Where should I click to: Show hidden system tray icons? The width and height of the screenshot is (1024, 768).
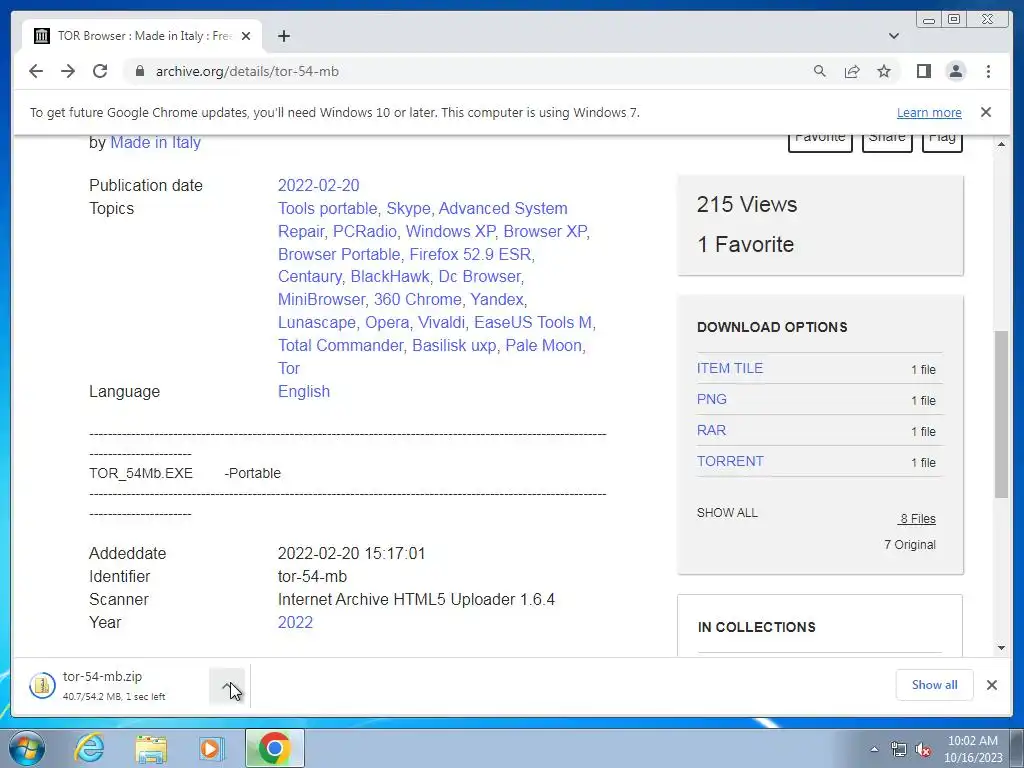coord(874,749)
